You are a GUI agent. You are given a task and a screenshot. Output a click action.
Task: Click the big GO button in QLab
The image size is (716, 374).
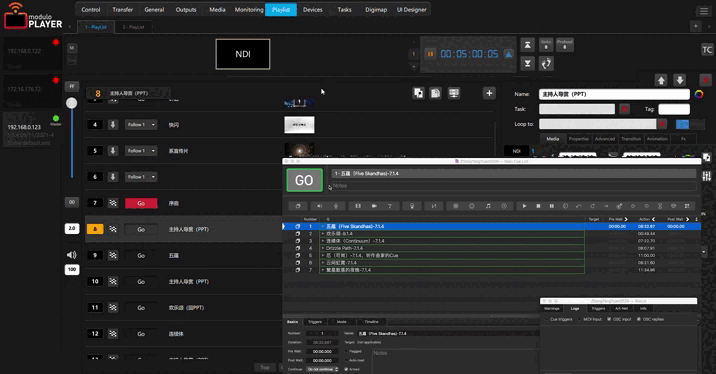304,180
